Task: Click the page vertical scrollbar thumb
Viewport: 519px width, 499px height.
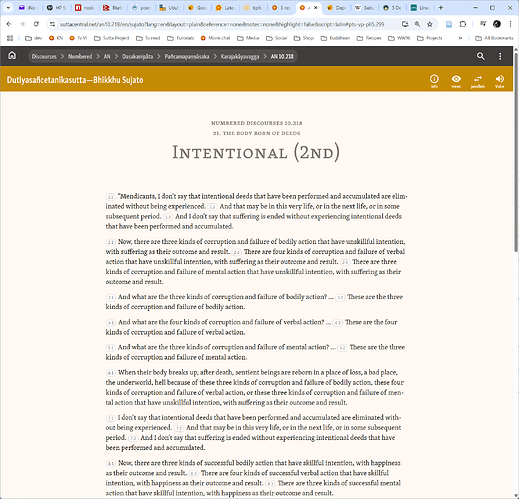Action: (516, 152)
